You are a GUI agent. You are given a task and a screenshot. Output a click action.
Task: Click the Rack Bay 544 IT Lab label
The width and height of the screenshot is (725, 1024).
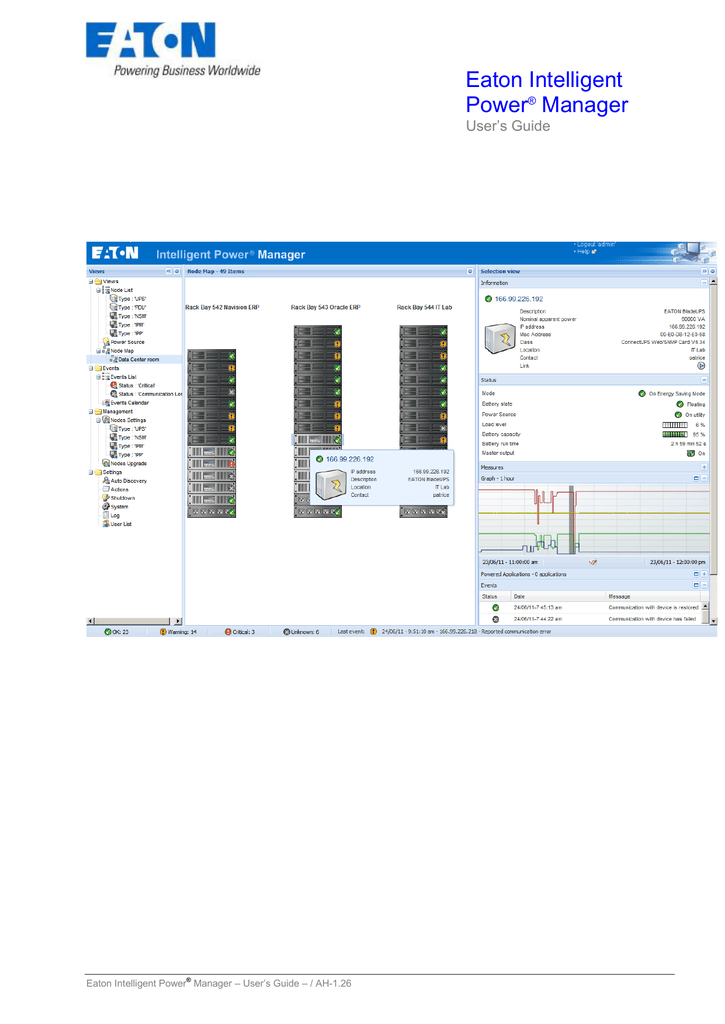tap(424, 307)
